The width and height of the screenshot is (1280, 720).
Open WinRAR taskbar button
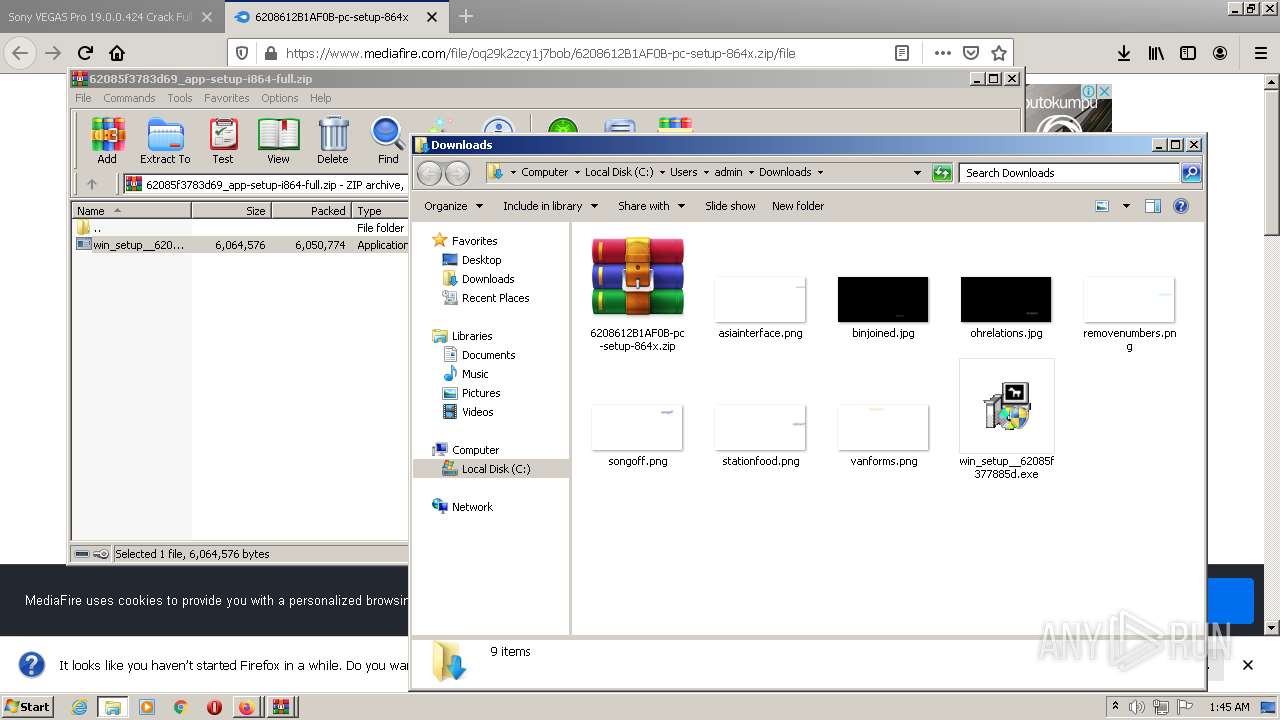pos(280,707)
